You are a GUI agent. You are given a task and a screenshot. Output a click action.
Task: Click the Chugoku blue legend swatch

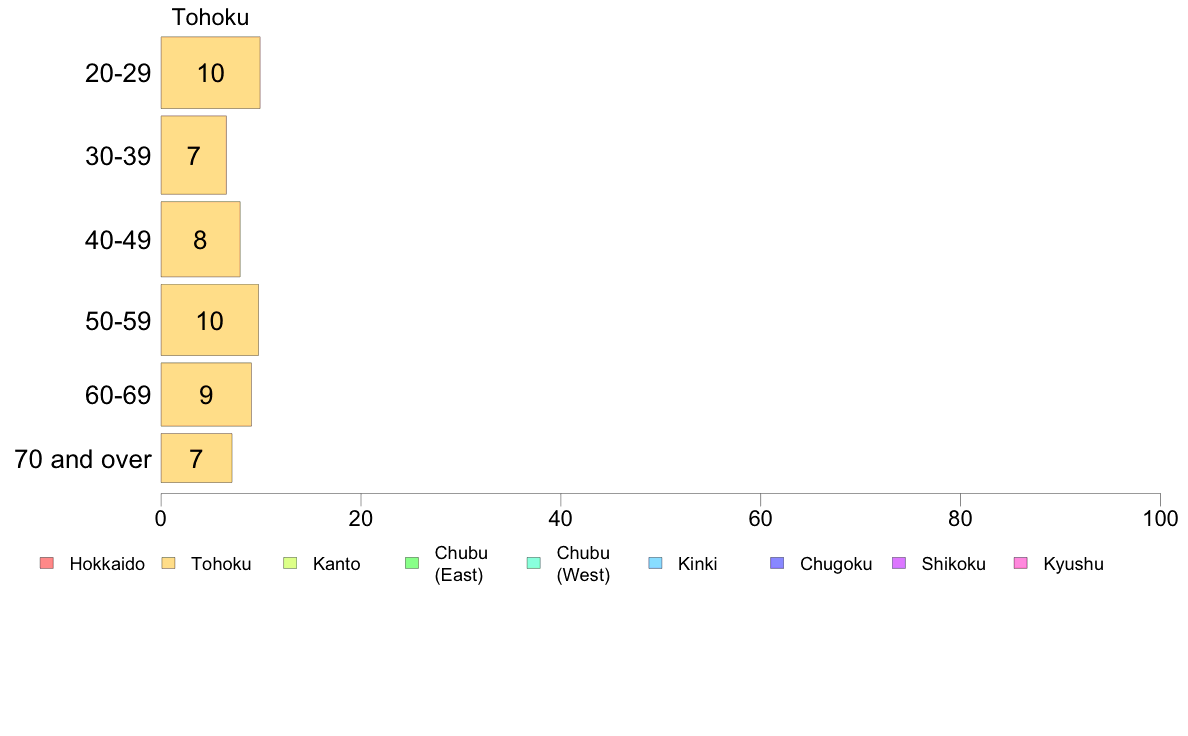point(777,563)
